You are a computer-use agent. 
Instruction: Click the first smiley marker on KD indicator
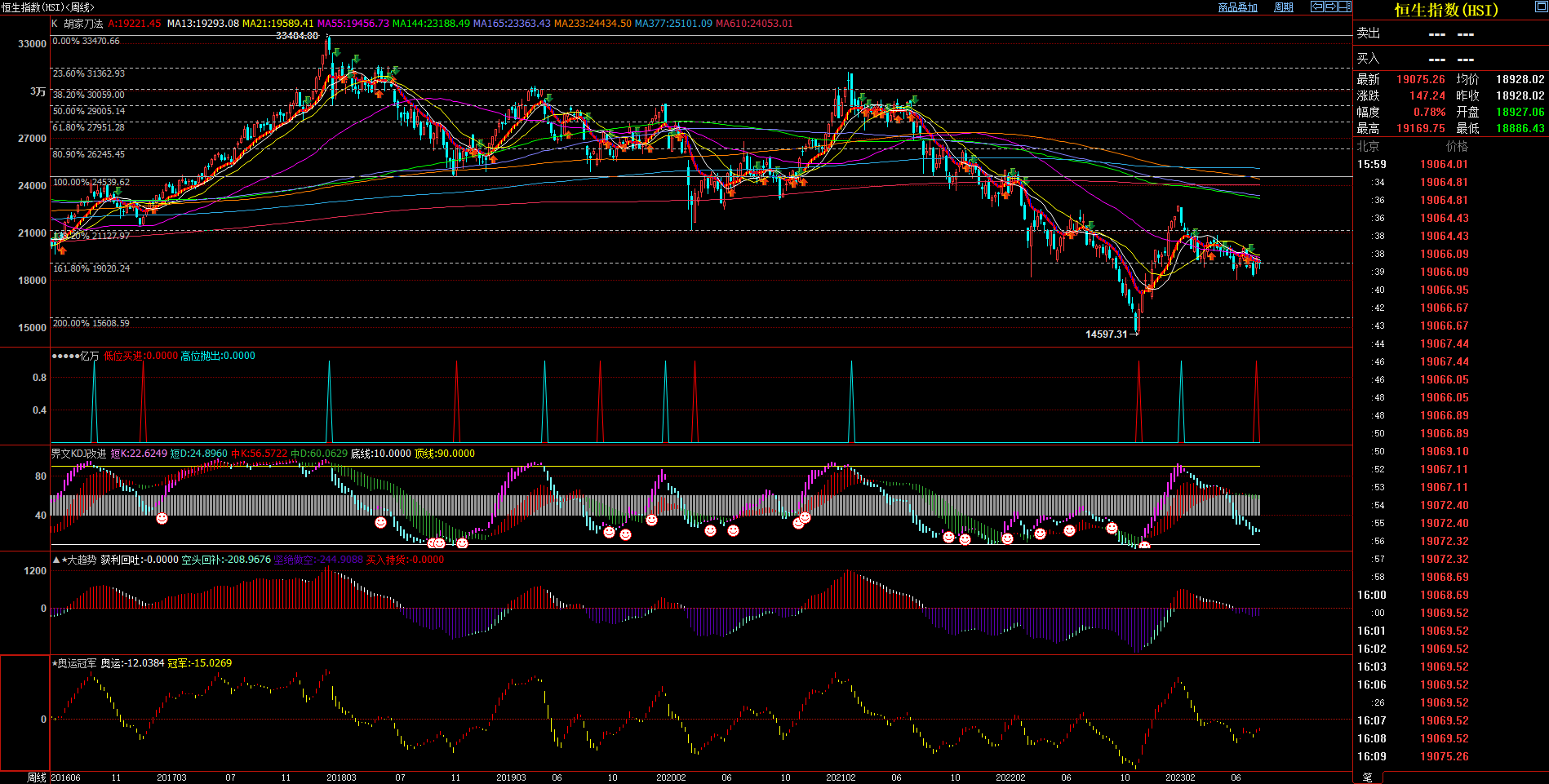[162, 518]
